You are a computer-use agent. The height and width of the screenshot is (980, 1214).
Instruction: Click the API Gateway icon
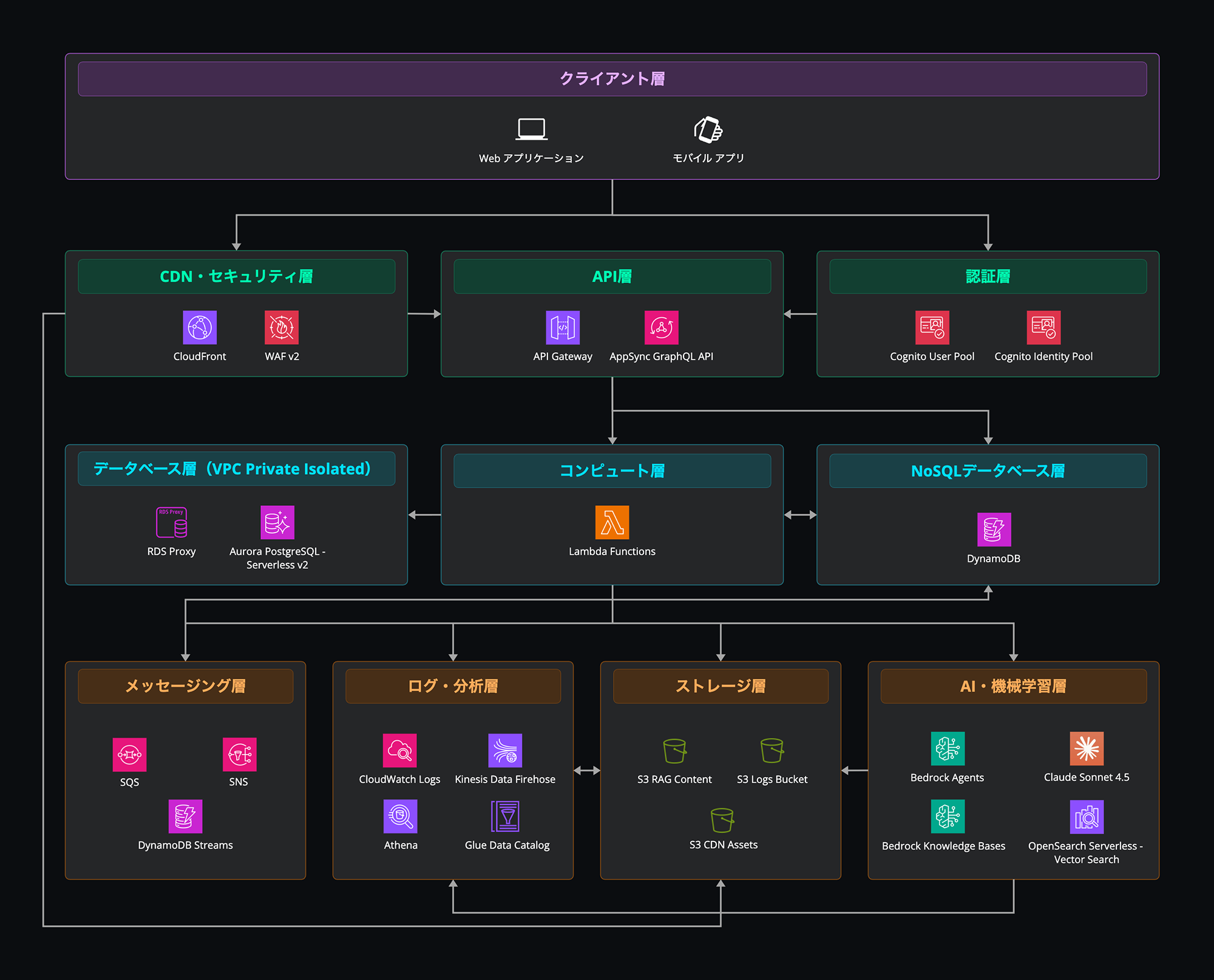pos(563,328)
